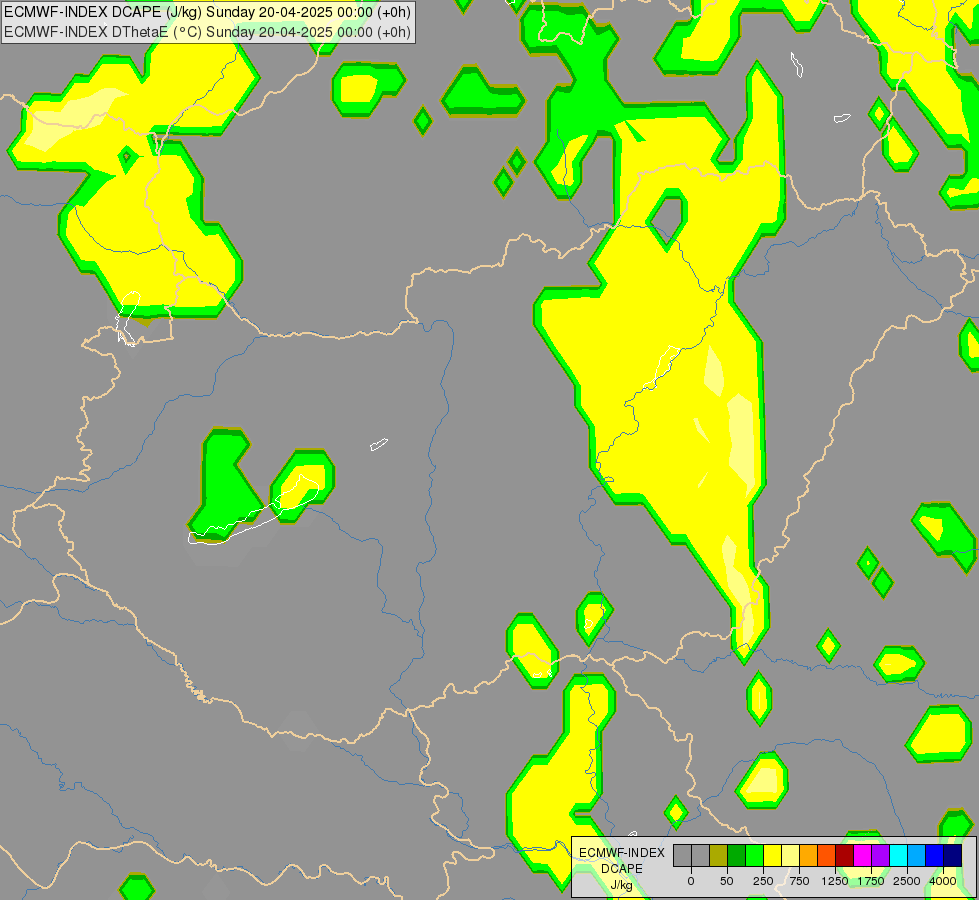The image size is (979, 900).
Task: Select the navy legend swatch
Action: [x=952, y=856]
